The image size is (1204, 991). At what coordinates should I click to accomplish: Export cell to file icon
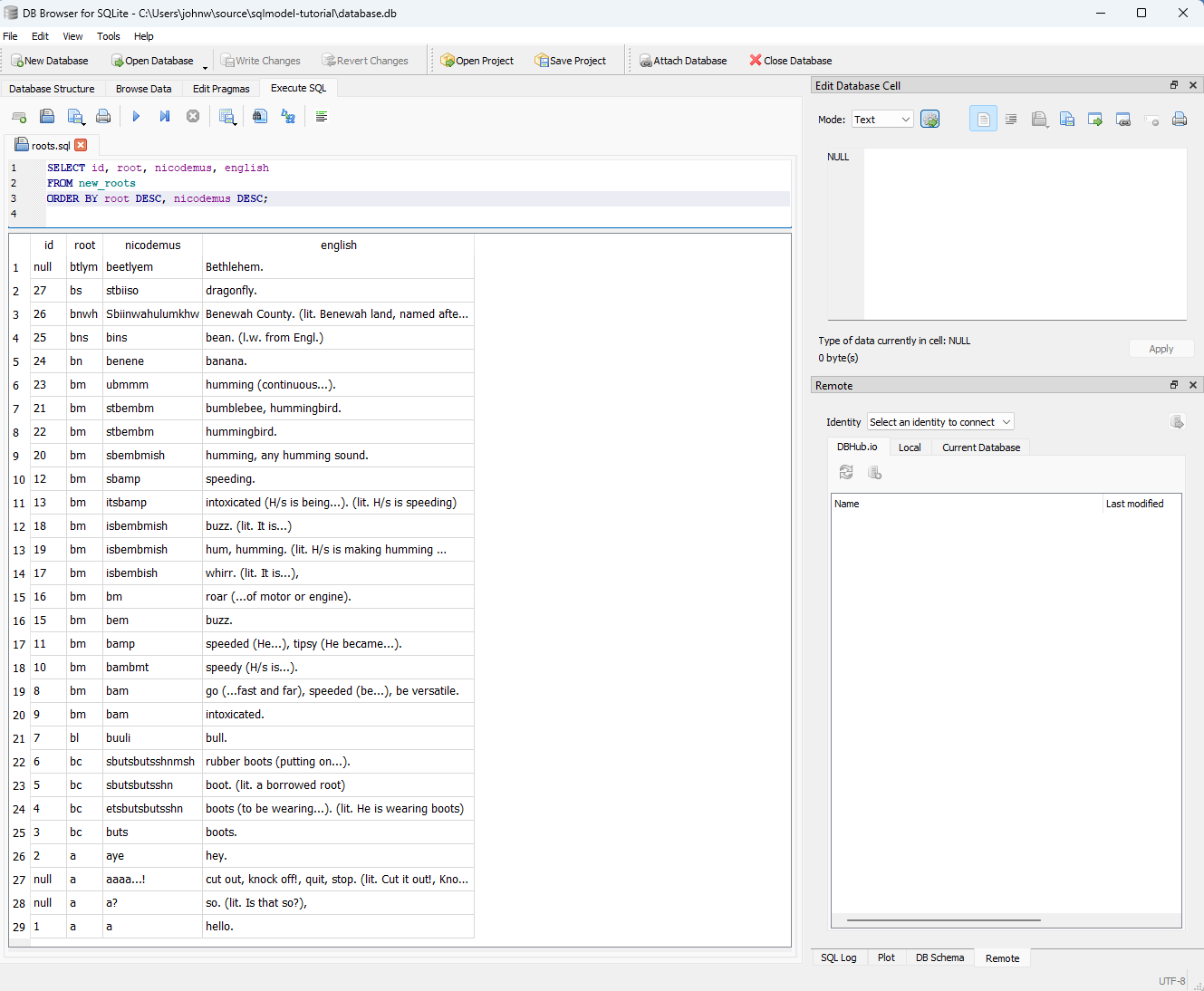1095,119
